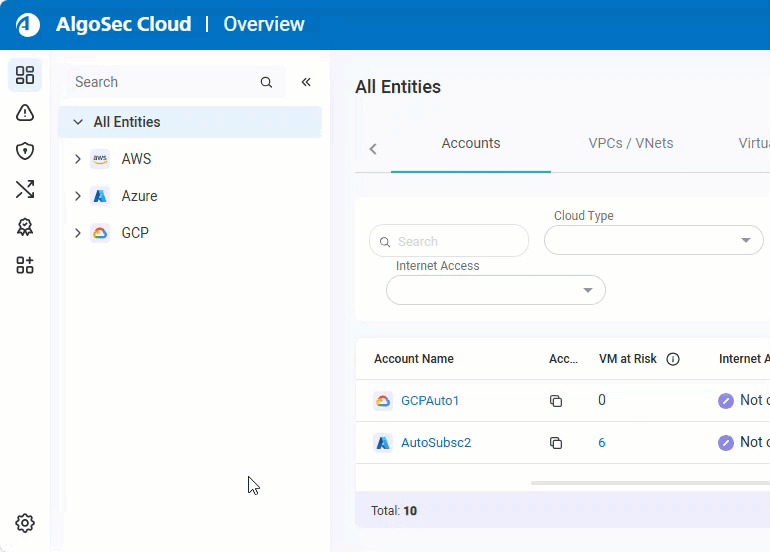Open the dashboard overview sidebar icon
The image size is (770, 552).
25,75
